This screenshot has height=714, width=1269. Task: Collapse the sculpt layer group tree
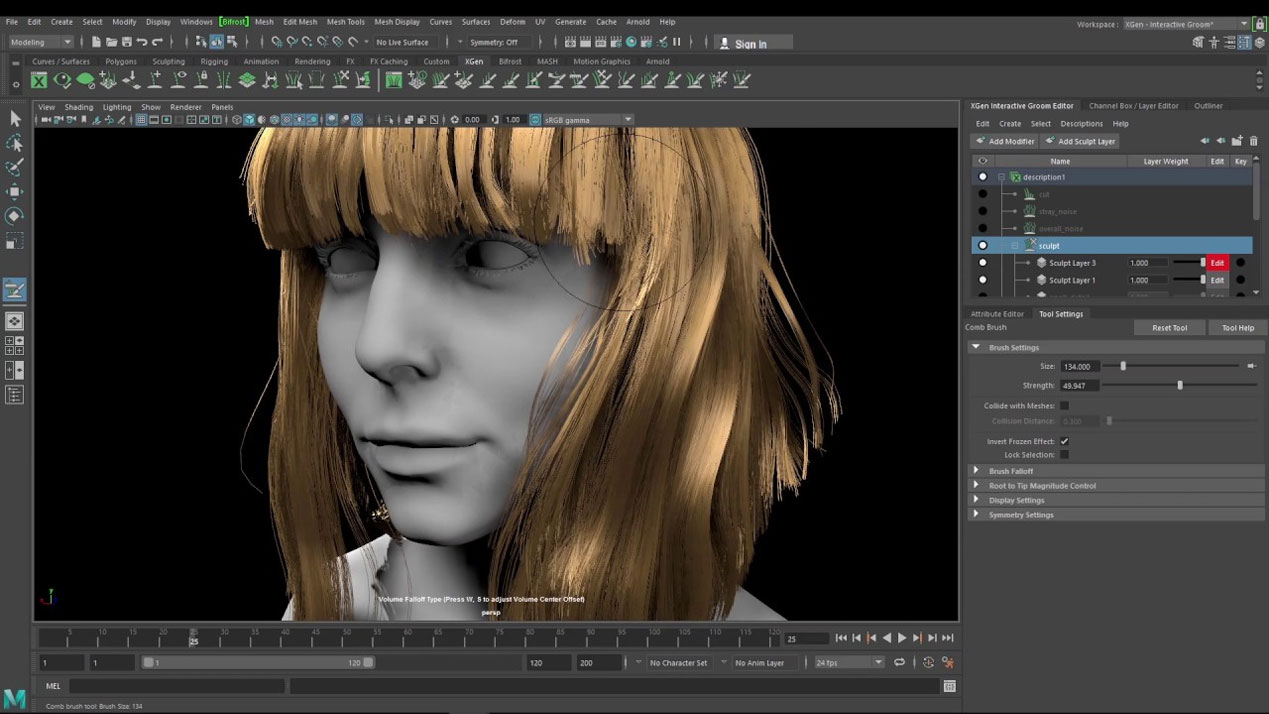[x=1014, y=244]
